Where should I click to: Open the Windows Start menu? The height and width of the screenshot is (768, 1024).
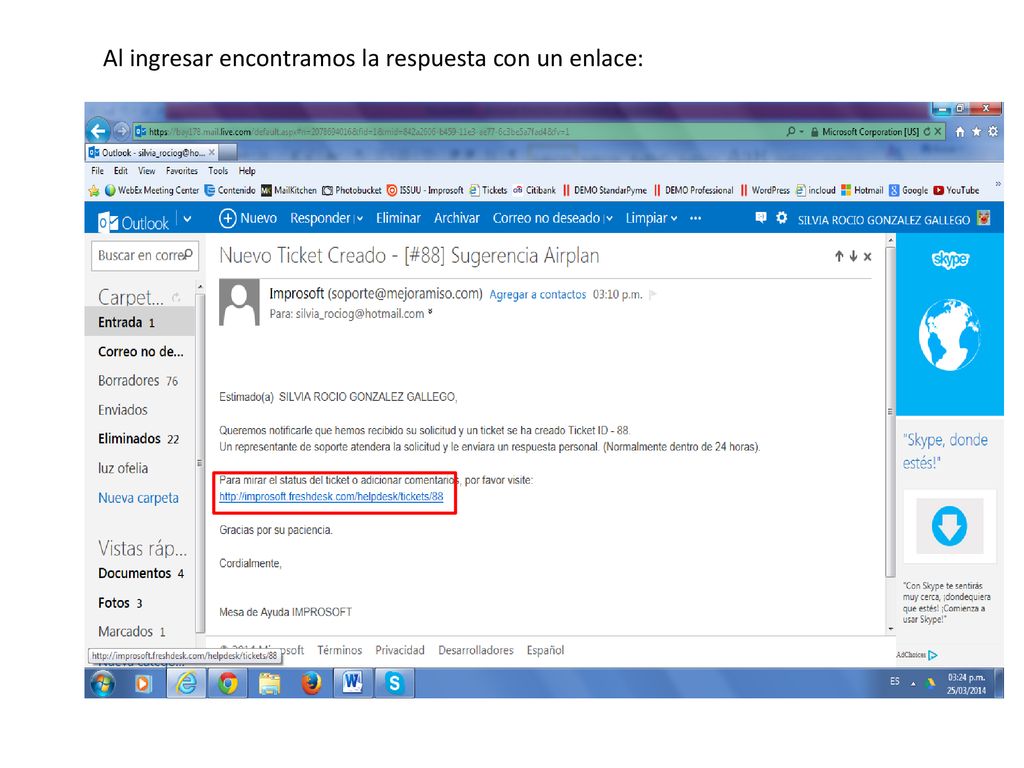[103, 684]
